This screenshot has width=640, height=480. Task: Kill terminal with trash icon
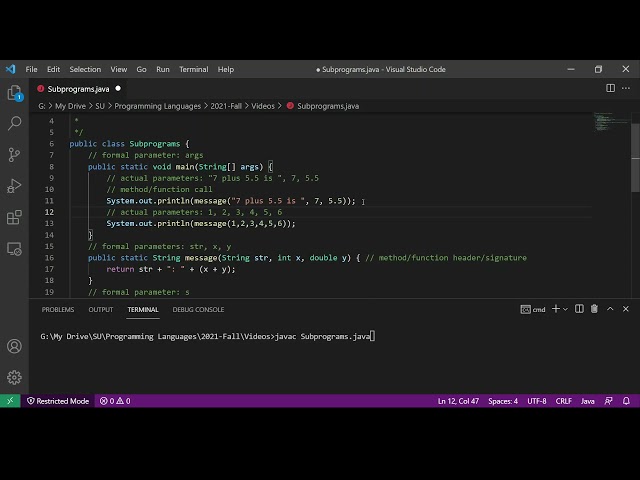(594, 309)
